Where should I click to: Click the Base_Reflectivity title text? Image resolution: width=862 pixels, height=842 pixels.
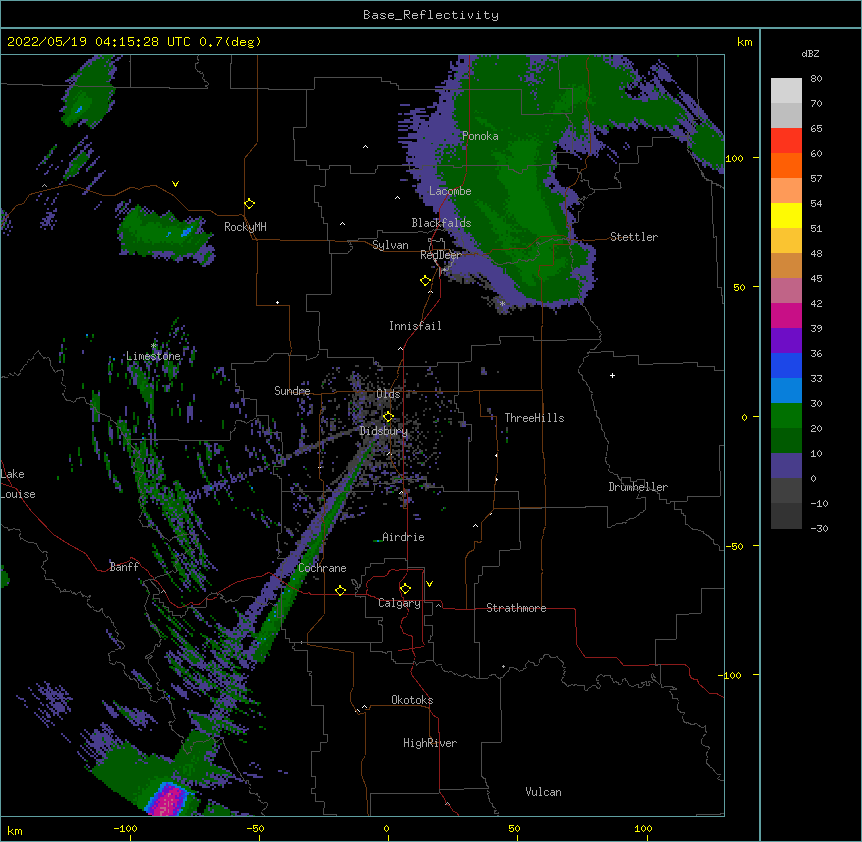coord(431,15)
